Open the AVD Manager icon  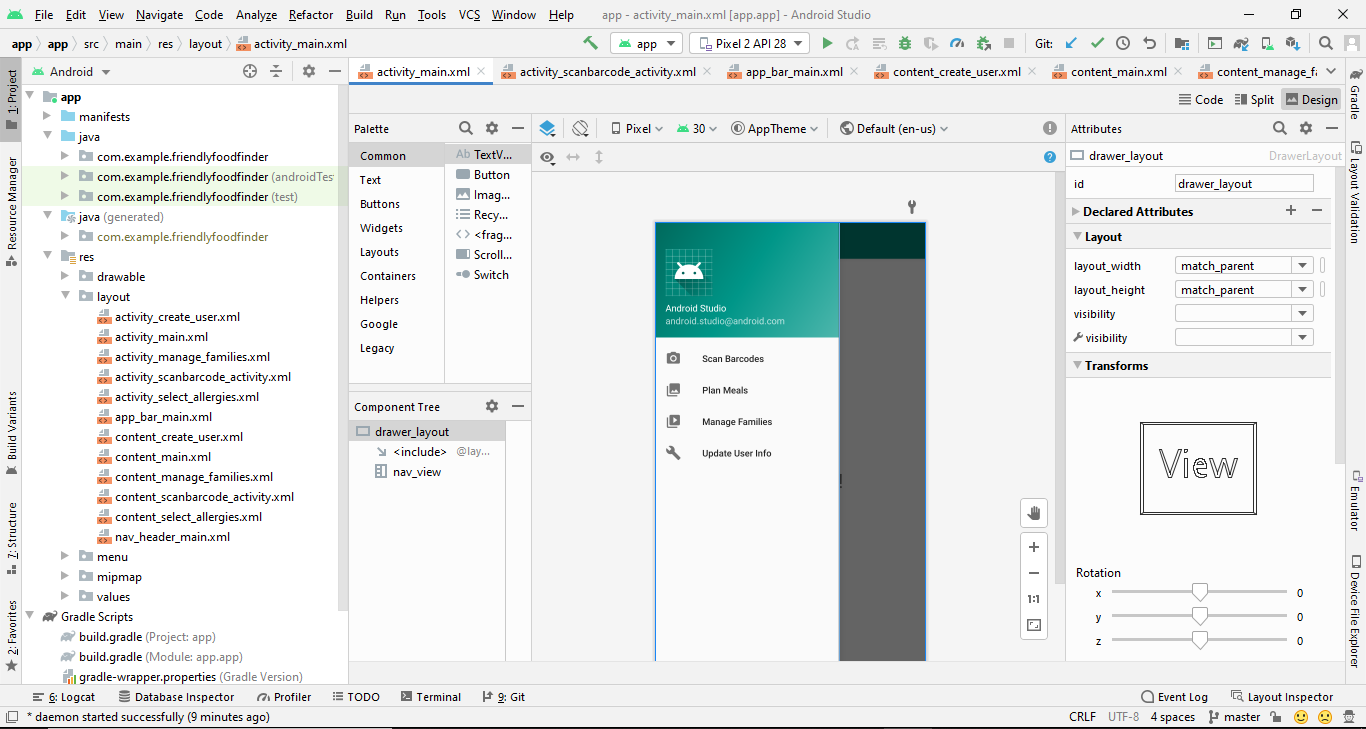1267,43
